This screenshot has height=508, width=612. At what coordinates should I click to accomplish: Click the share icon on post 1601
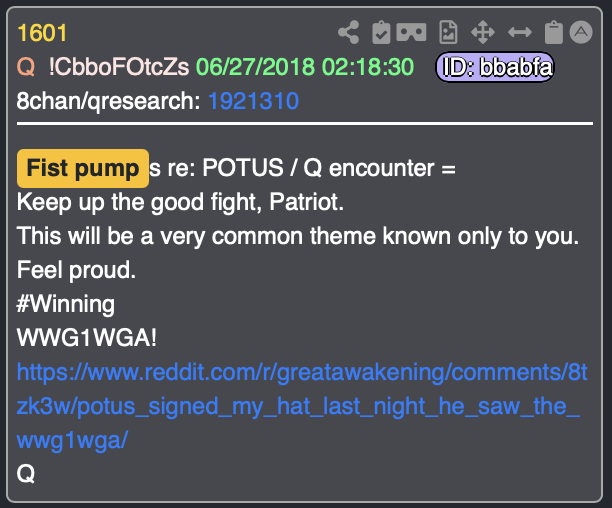[349, 32]
